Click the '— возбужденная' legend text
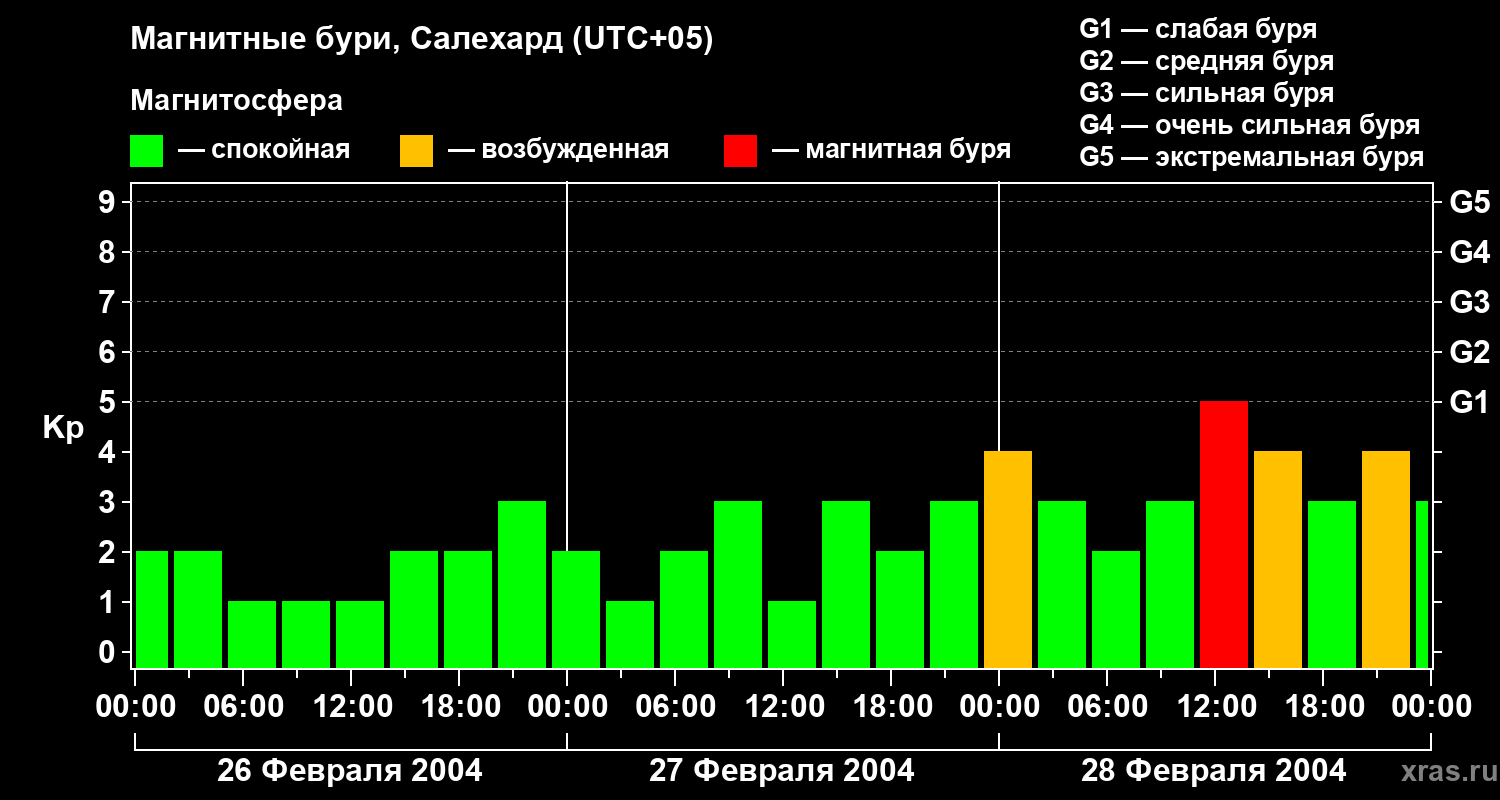This screenshot has height=800, width=1500. pos(558,151)
